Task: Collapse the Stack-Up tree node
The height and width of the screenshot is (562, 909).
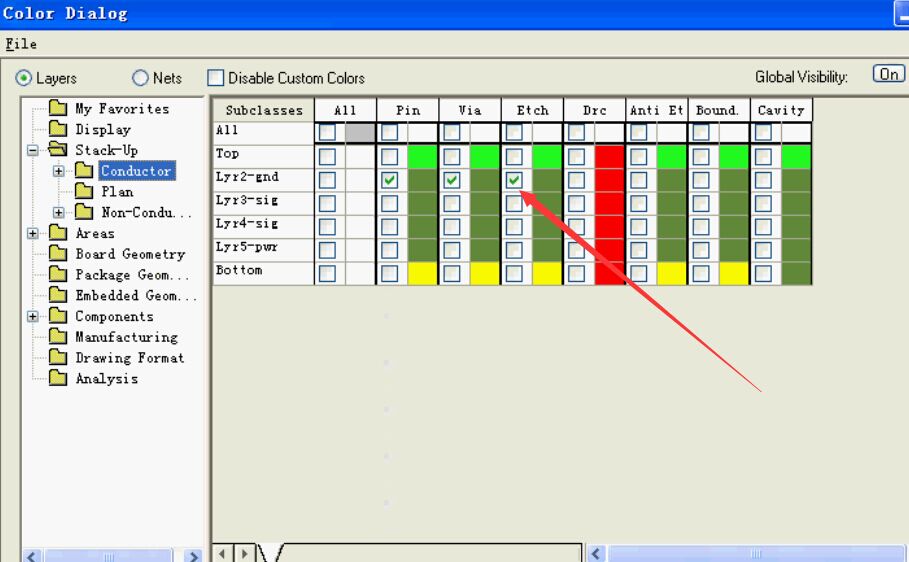Action: pos(33,150)
